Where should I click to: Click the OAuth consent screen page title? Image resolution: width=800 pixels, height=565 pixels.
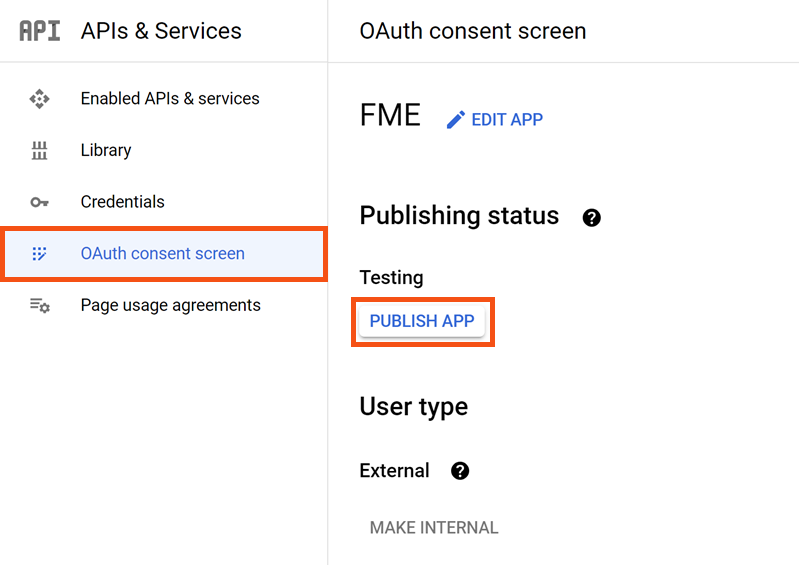[473, 31]
